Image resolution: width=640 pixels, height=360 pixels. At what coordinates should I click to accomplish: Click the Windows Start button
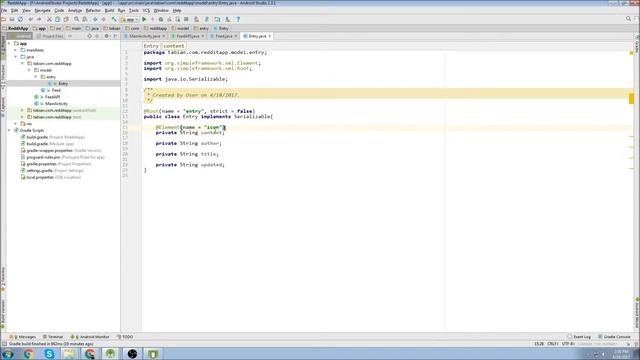pyautogui.click(x=7, y=354)
